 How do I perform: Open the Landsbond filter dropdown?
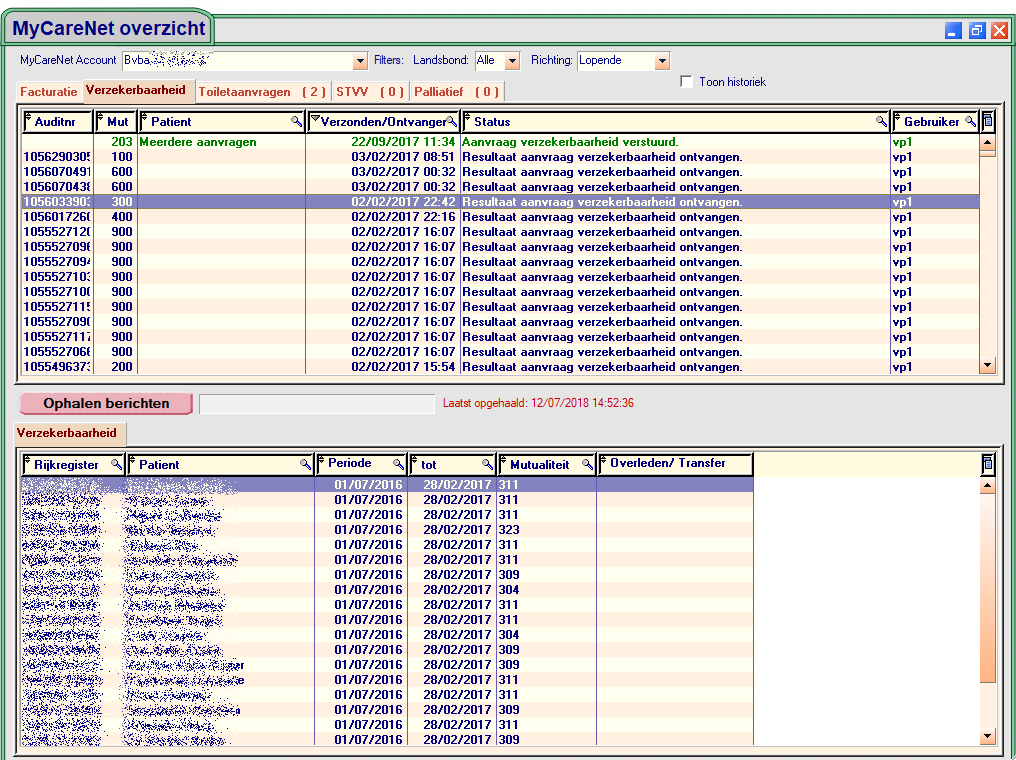(x=512, y=61)
